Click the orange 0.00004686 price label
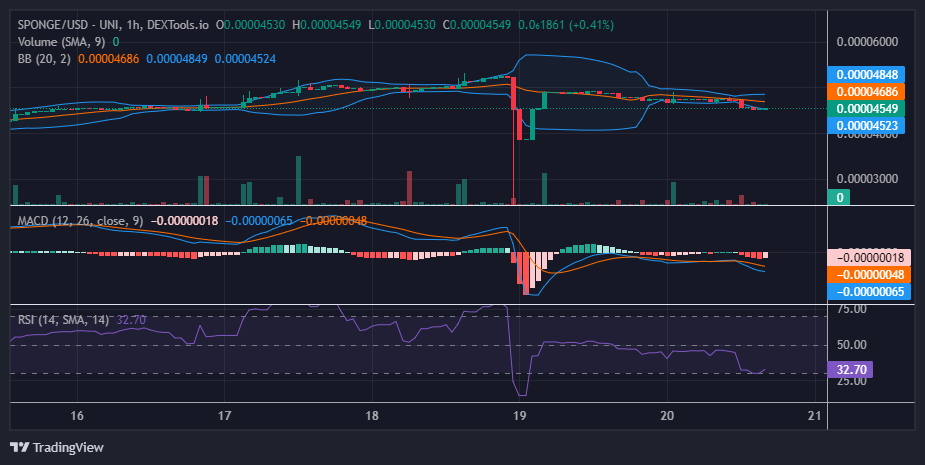Image resolution: width=925 pixels, height=465 pixels. pyautogui.click(x=866, y=91)
